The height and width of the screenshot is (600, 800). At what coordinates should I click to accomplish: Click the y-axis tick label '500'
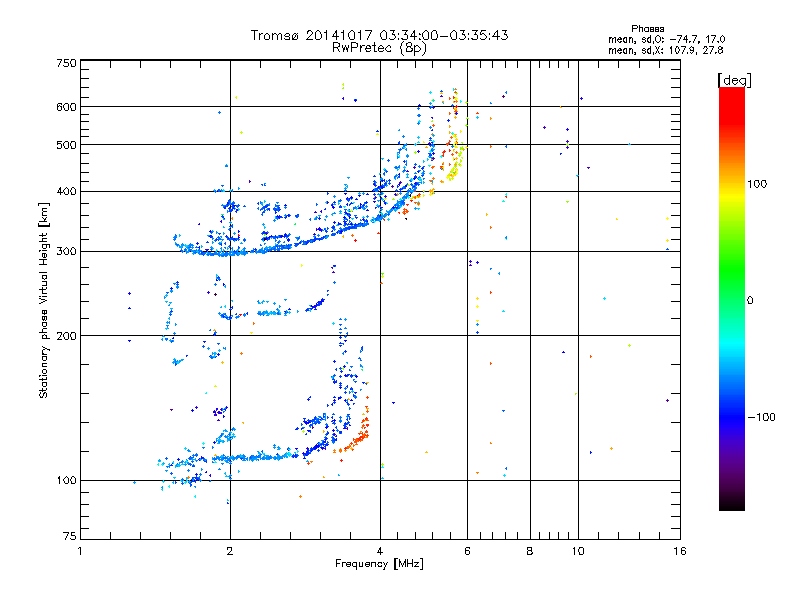pos(66,145)
